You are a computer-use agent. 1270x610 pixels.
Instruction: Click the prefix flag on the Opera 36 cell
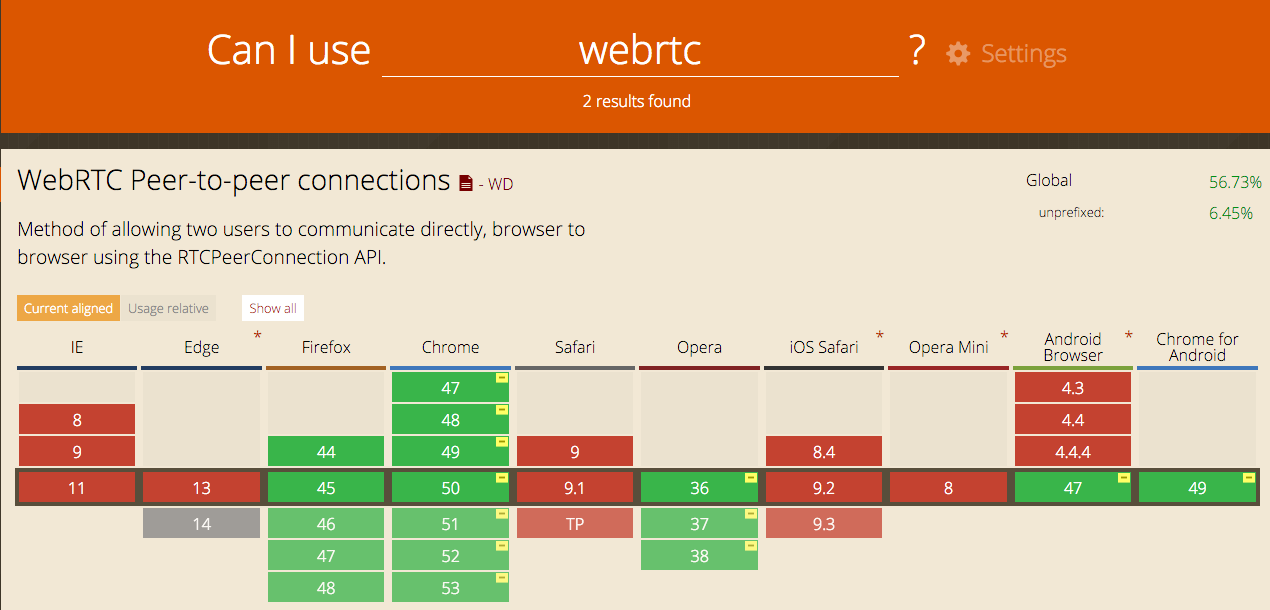pyautogui.click(x=751, y=479)
